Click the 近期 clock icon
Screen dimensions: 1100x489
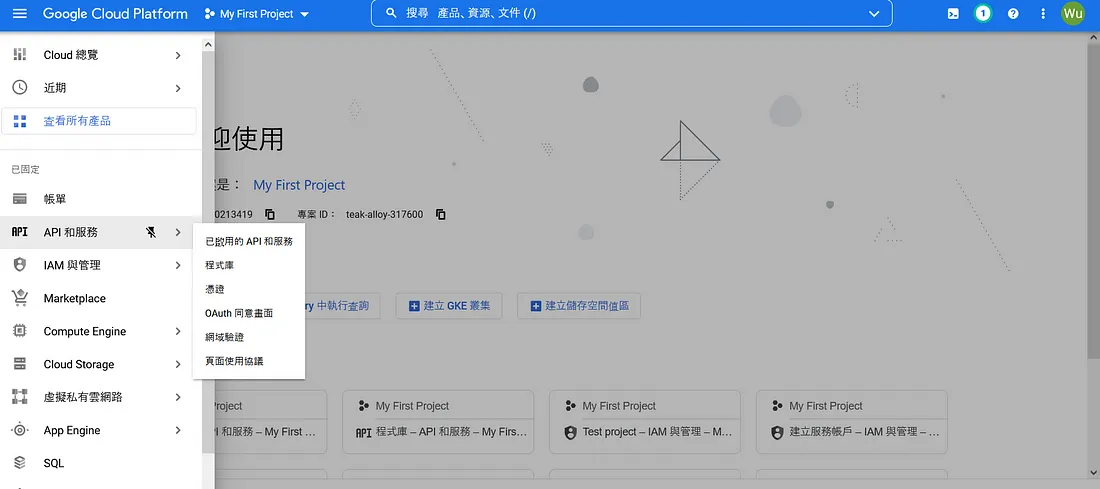pos(20,88)
